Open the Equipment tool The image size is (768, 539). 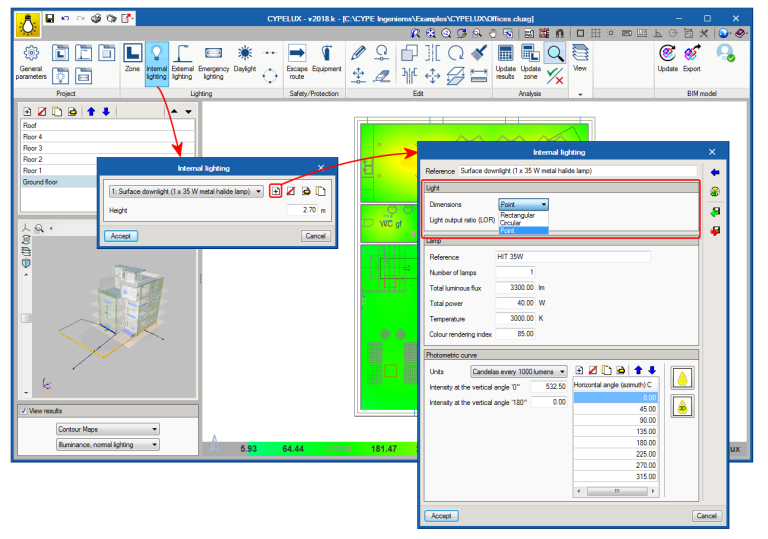pos(326,60)
